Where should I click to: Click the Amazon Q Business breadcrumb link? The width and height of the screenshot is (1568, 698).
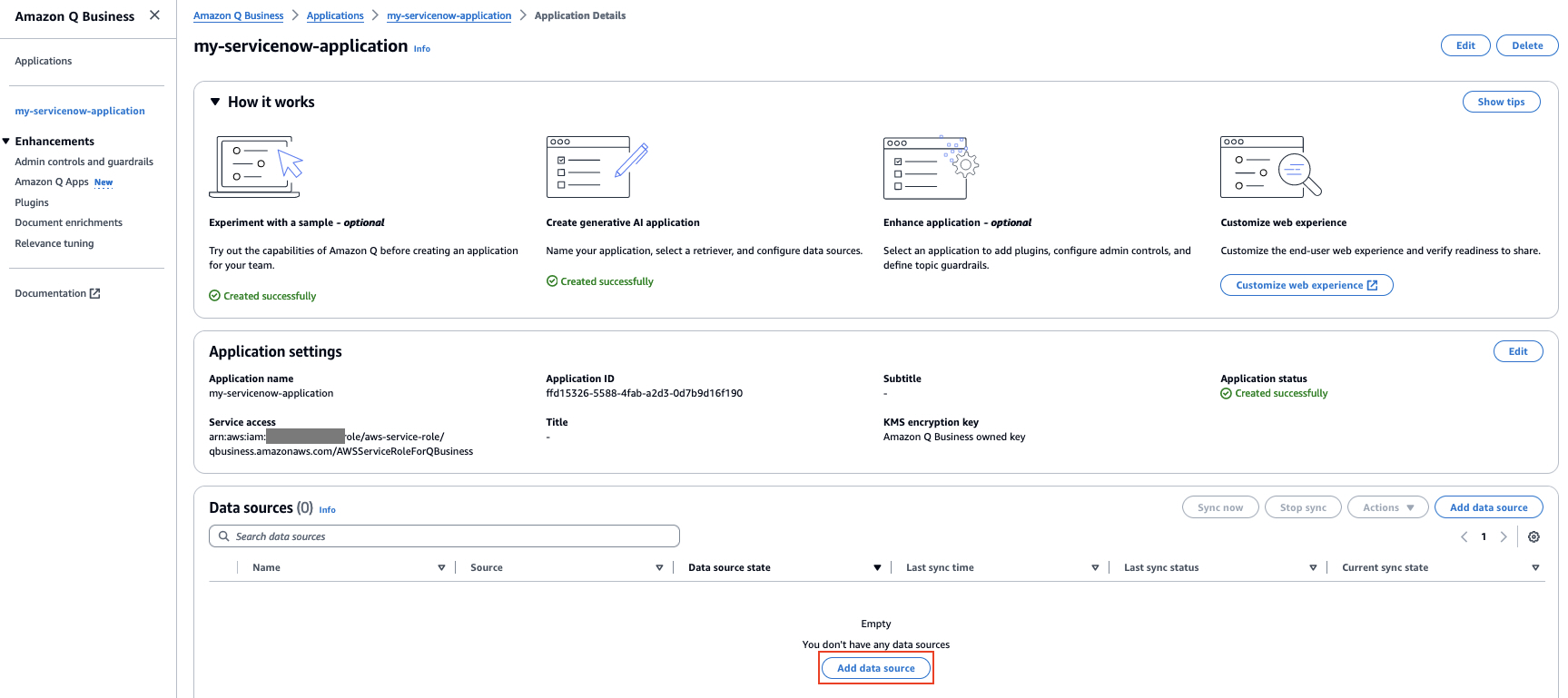pyautogui.click(x=239, y=15)
